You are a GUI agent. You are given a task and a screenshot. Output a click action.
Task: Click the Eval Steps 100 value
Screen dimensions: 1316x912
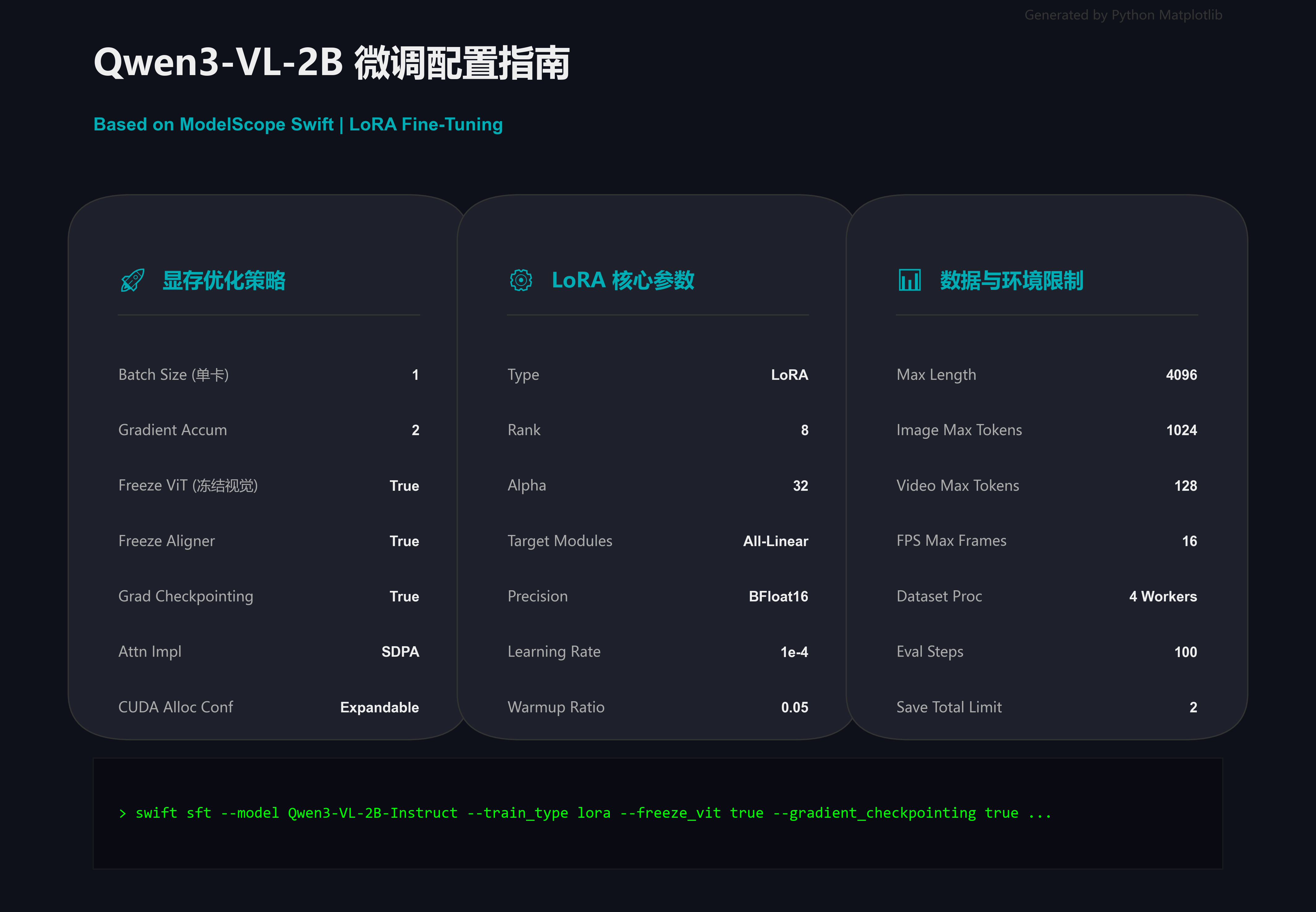coord(1186,651)
